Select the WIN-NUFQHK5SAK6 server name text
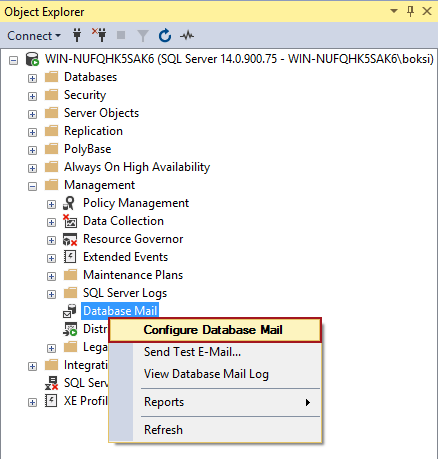 tap(239, 59)
